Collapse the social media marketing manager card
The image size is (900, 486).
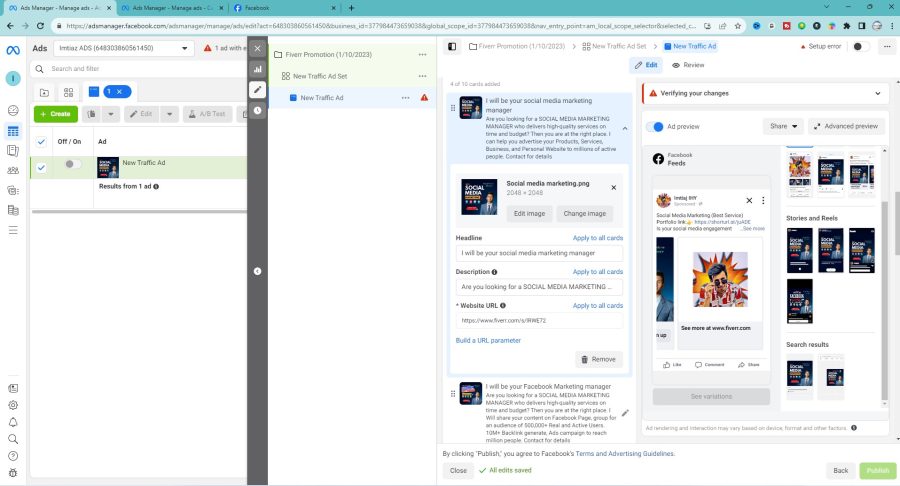pos(625,129)
